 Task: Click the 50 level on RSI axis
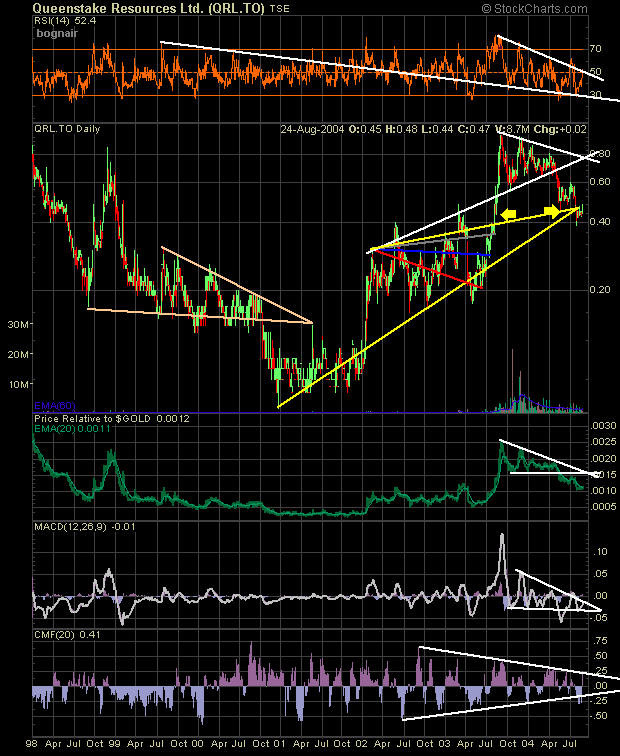click(595, 71)
